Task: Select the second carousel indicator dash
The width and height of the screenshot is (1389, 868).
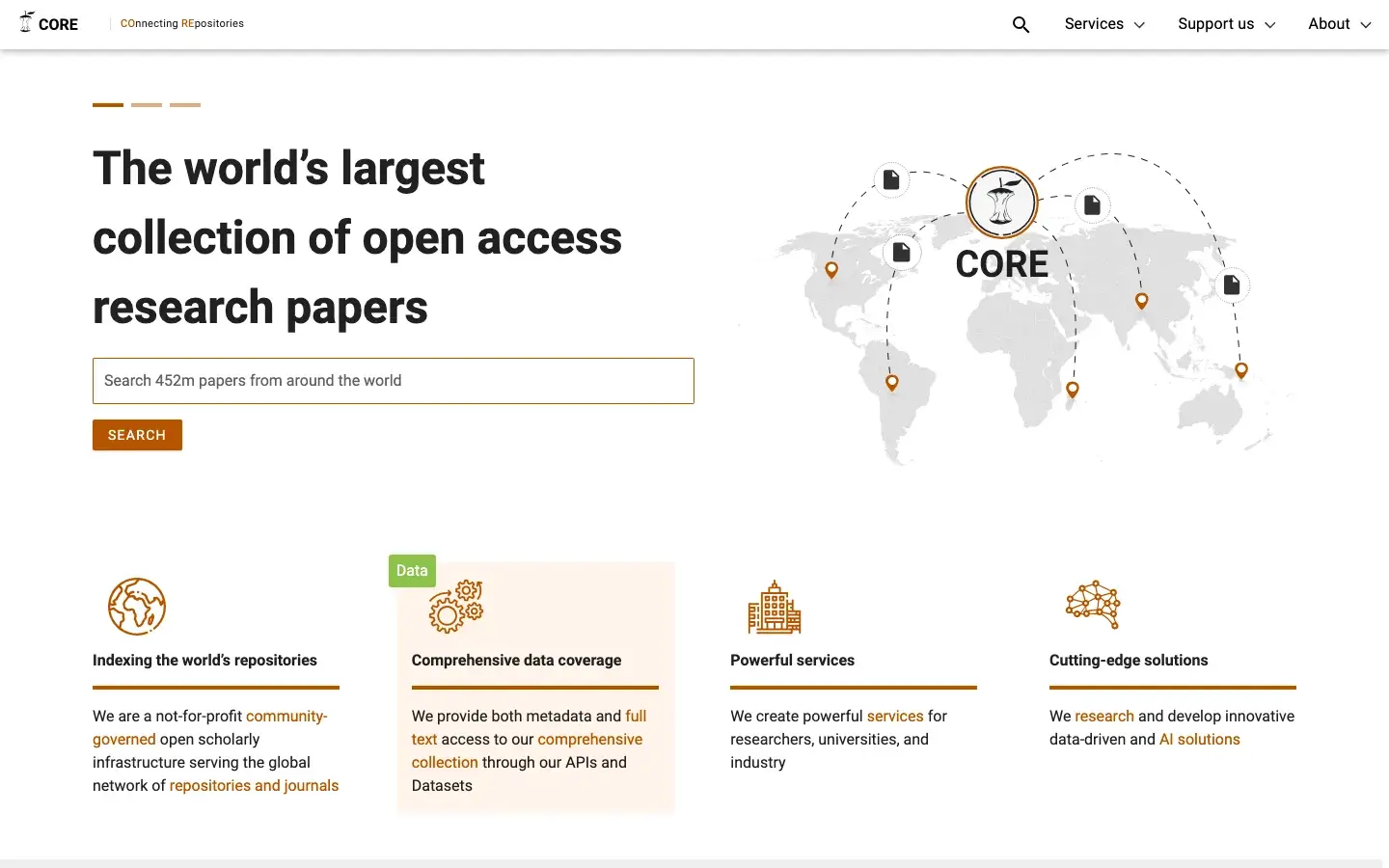Action: coord(147,104)
